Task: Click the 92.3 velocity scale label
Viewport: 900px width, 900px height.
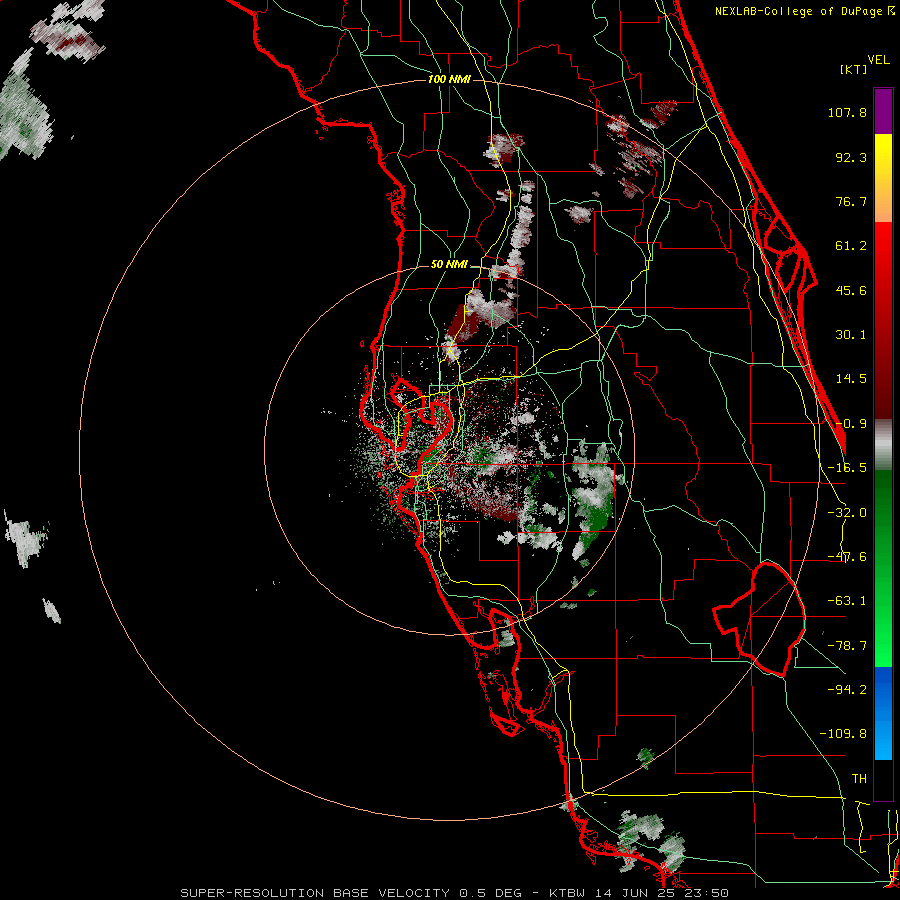Action: pyautogui.click(x=851, y=157)
